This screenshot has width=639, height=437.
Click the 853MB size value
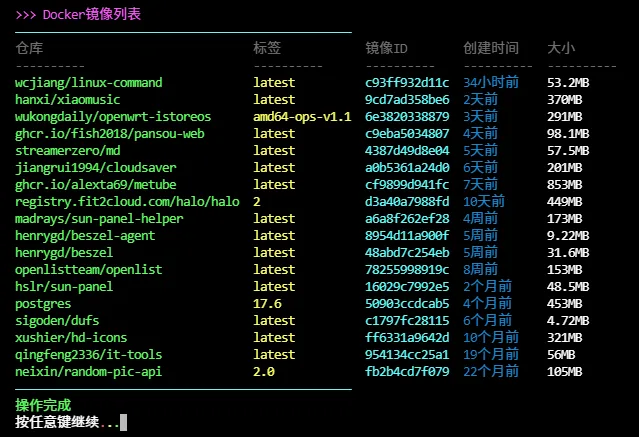point(568,184)
